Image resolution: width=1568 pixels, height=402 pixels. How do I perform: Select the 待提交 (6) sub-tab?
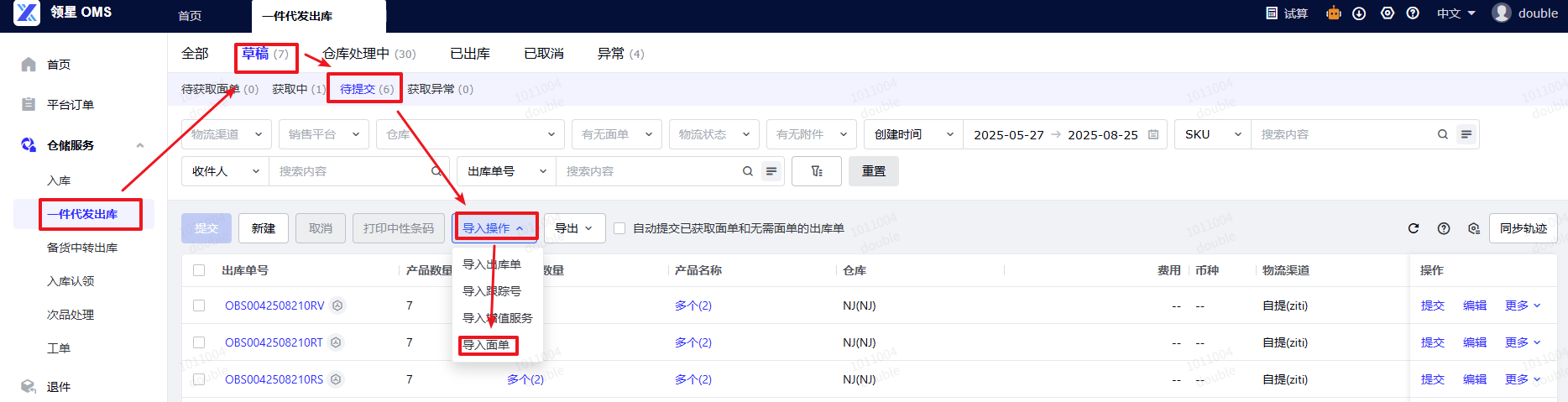pos(367,89)
